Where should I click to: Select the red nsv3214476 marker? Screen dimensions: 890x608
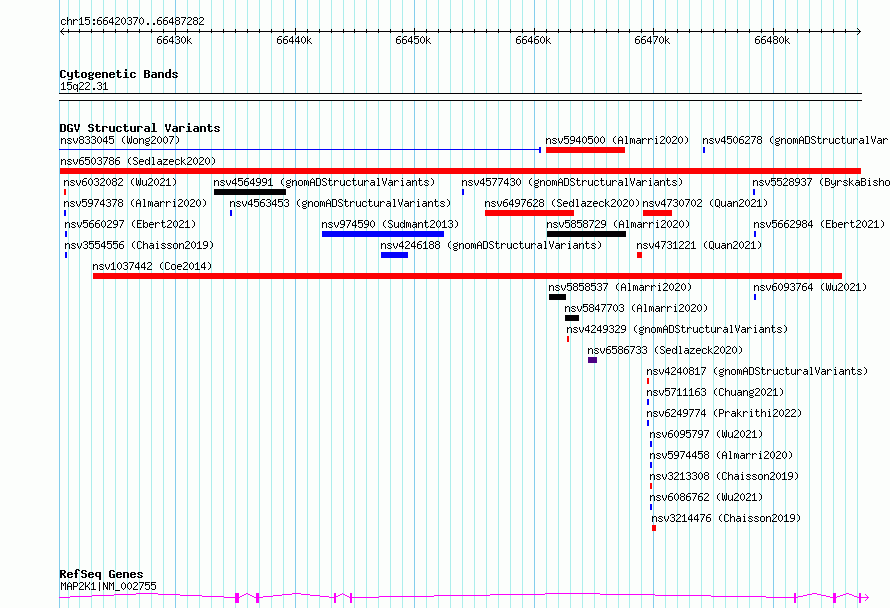point(654,528)
